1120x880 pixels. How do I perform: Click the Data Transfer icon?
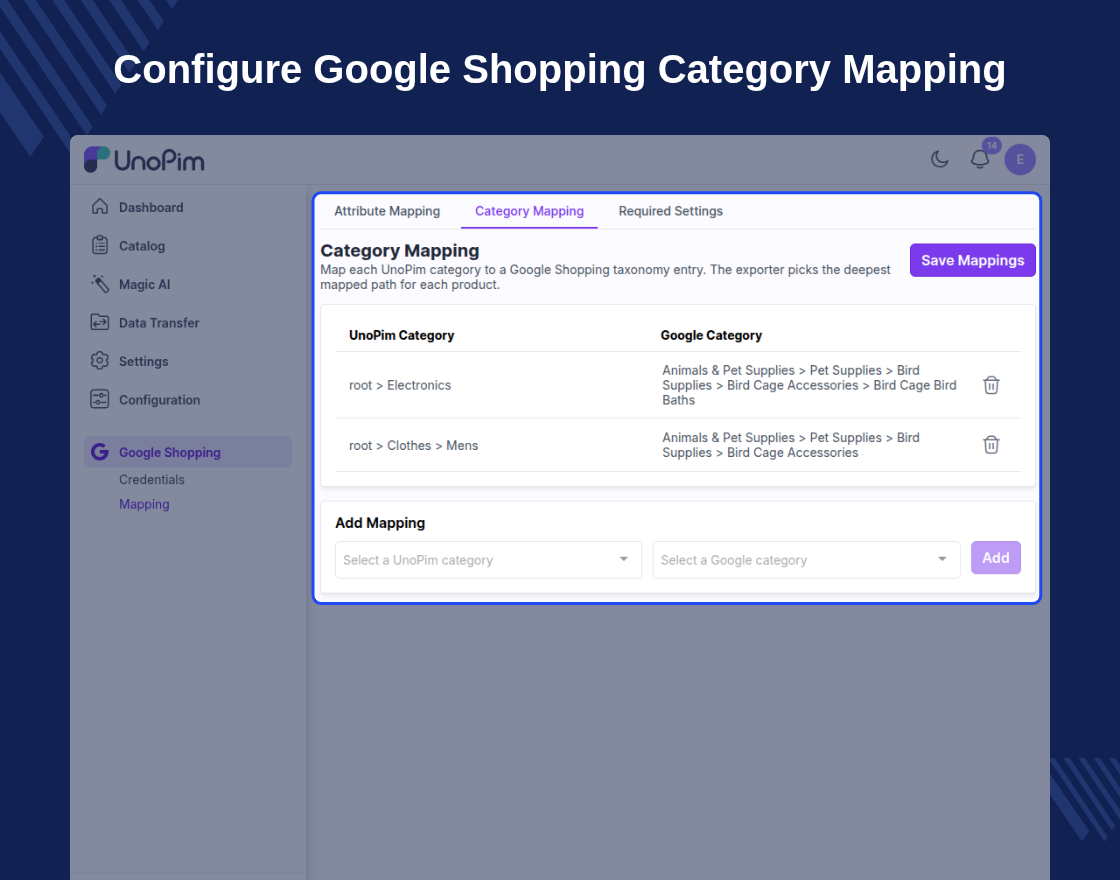pyautogui.click(x=100, y=322)
